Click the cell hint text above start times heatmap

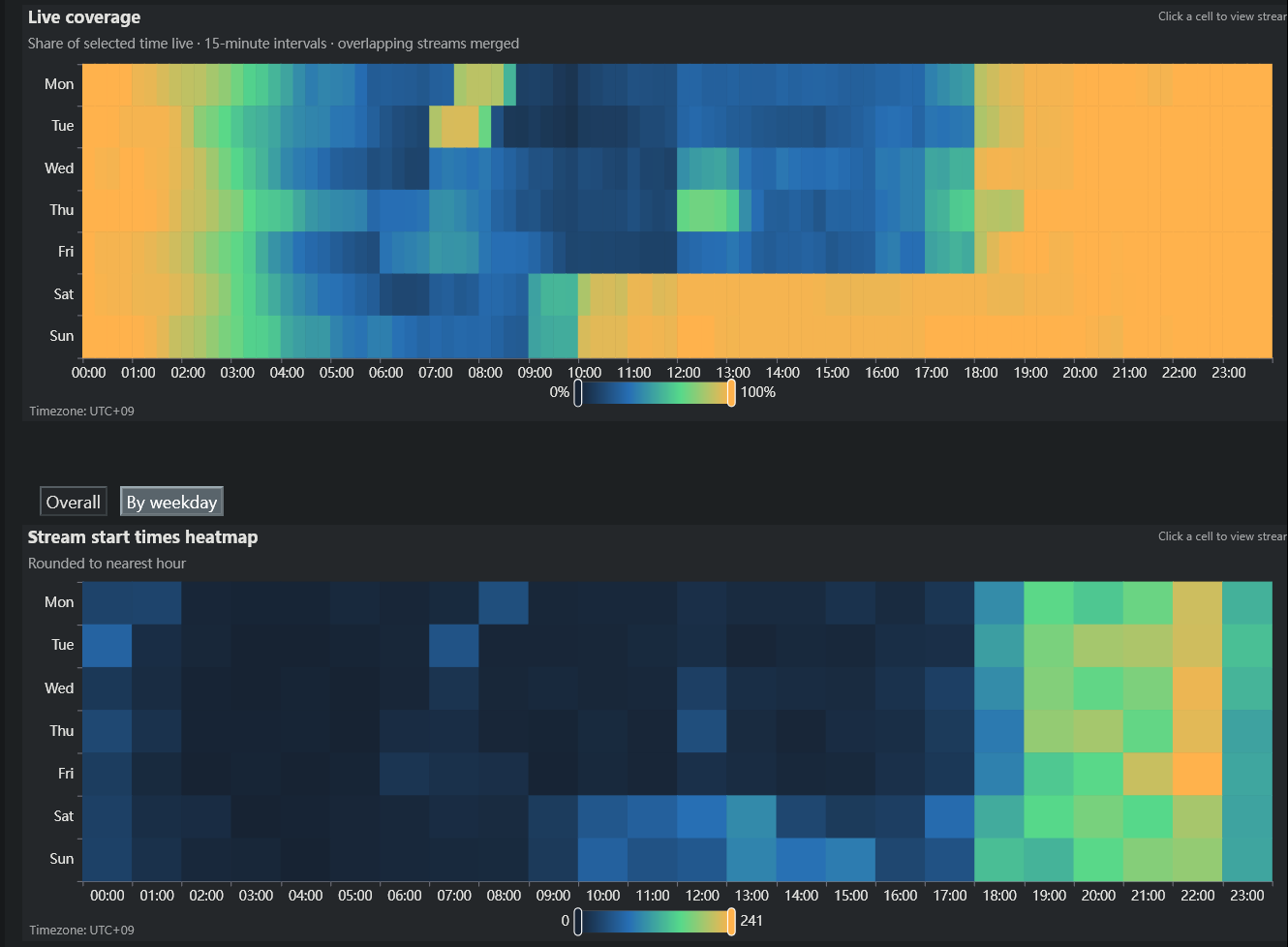[x=1222, y=536]
